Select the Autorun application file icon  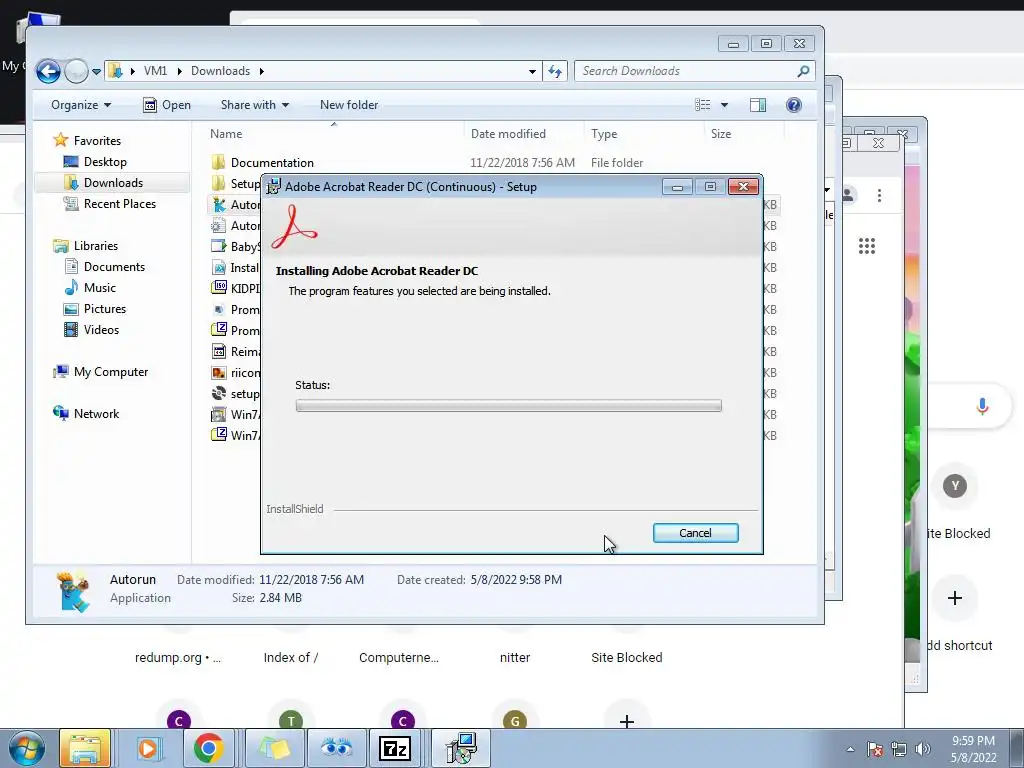click(219, 204)
